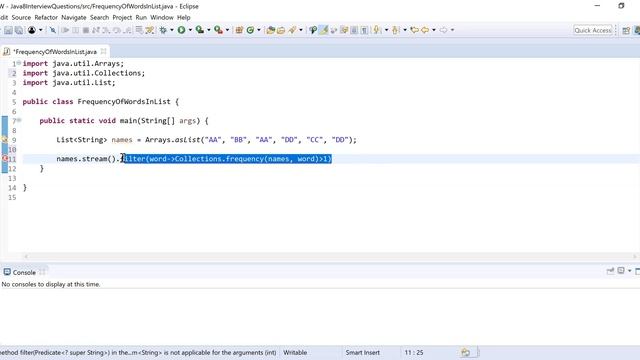Click the Suspend debug icon
Screen dimensions: 640x360
coord(76,30)
